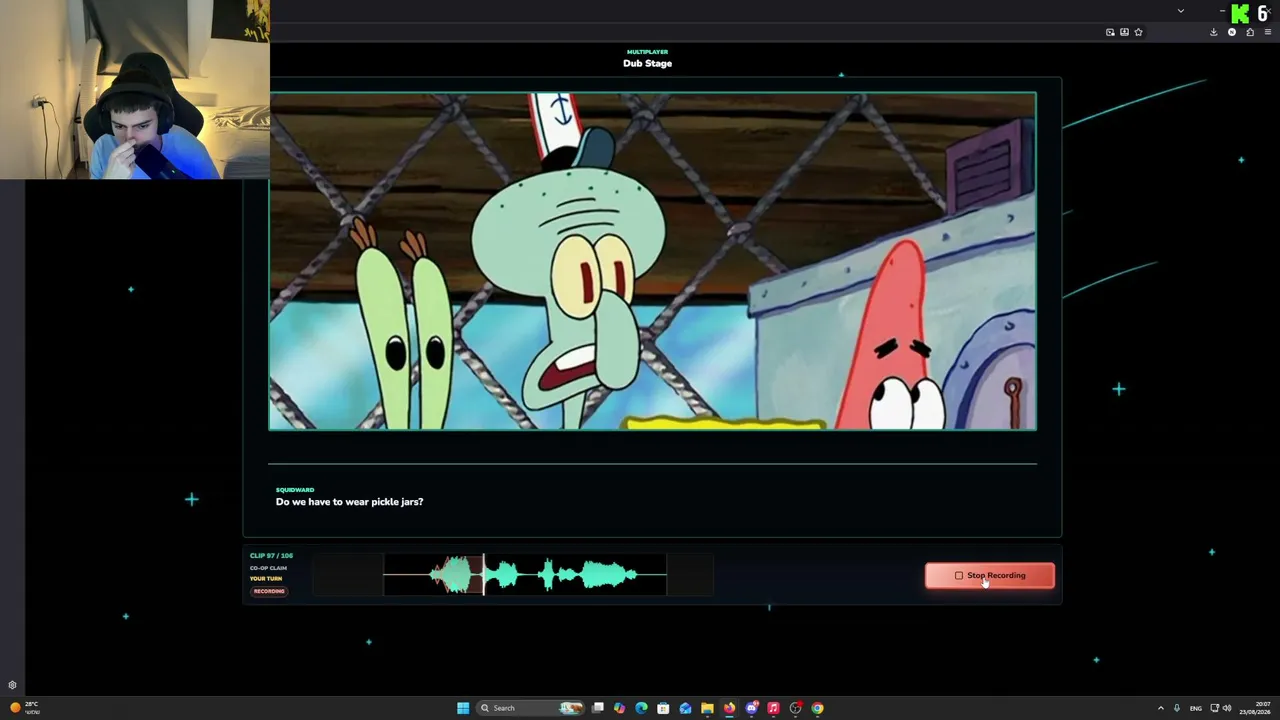Open Discord from the taskbar
Image resolution: width=1280 pixels, height=720 pixels.
tap(751, 708)
